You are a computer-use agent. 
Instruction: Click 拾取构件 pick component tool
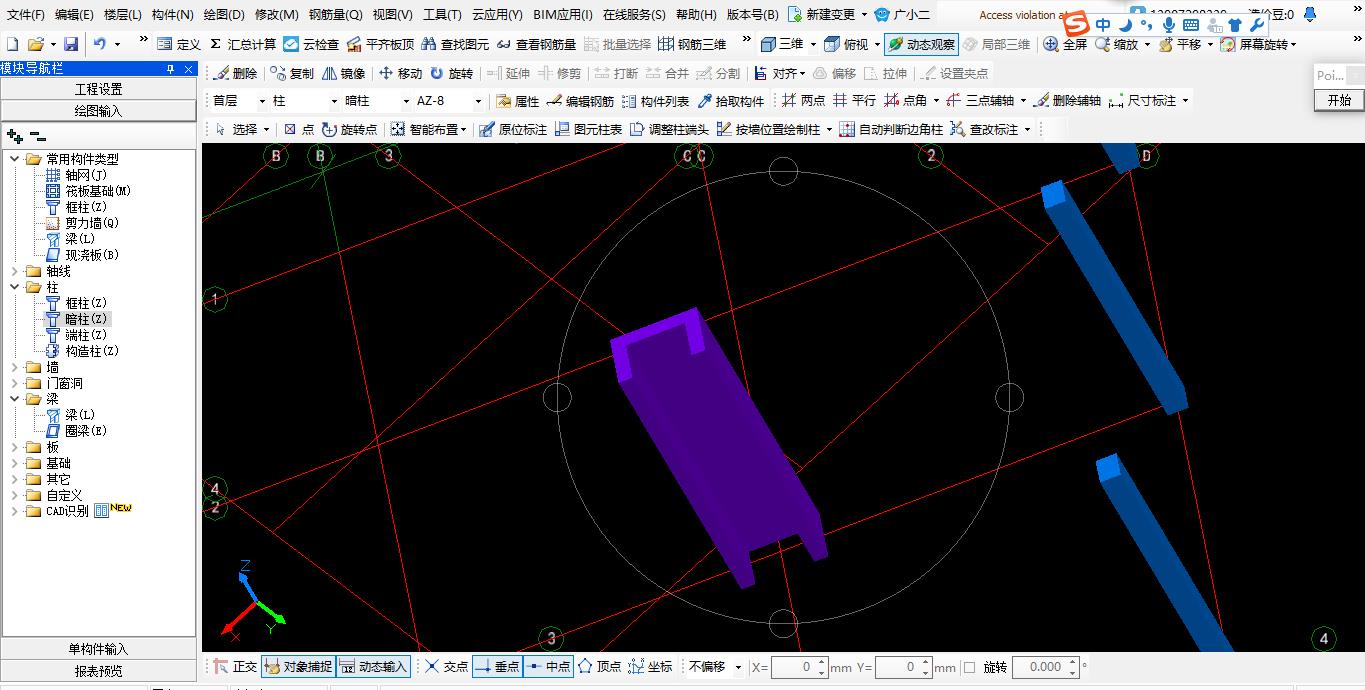(730, 101)
